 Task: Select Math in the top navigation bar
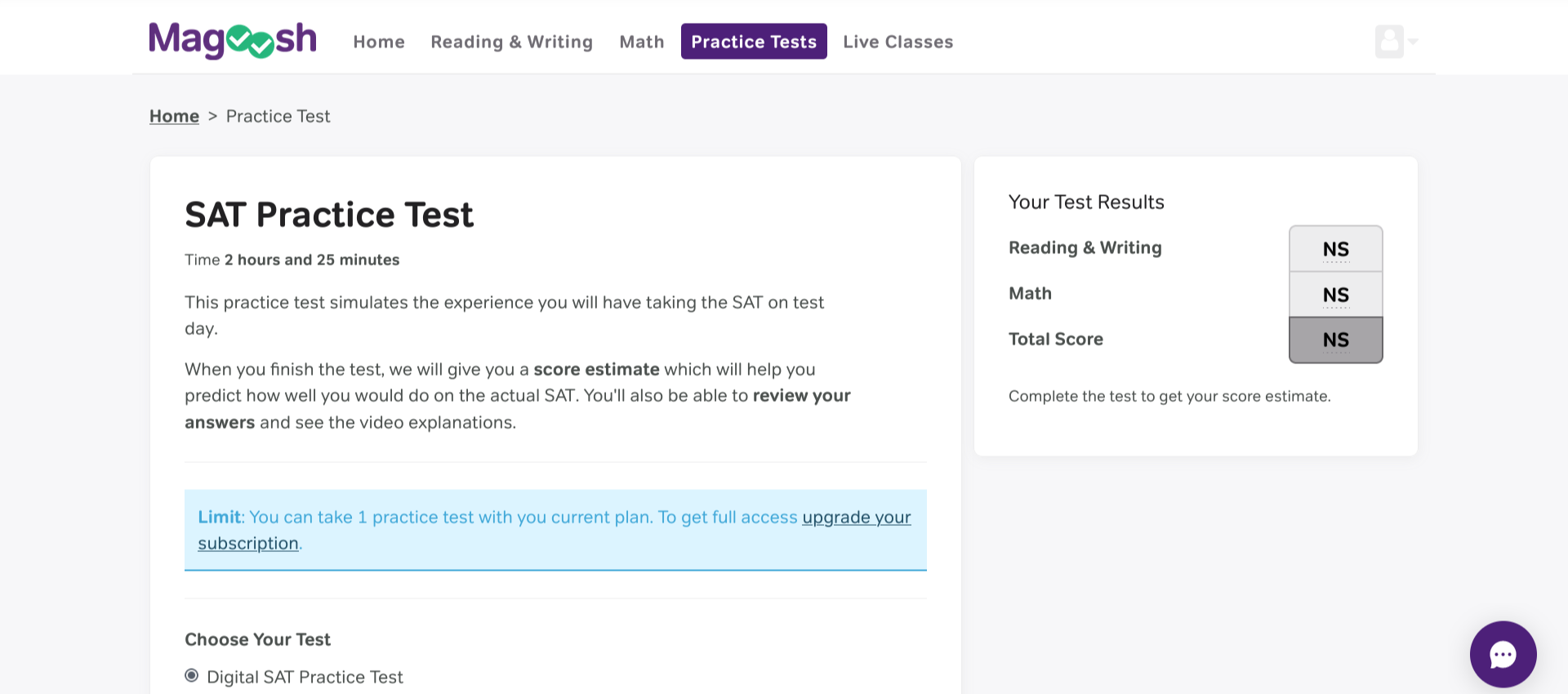(641, 42)
